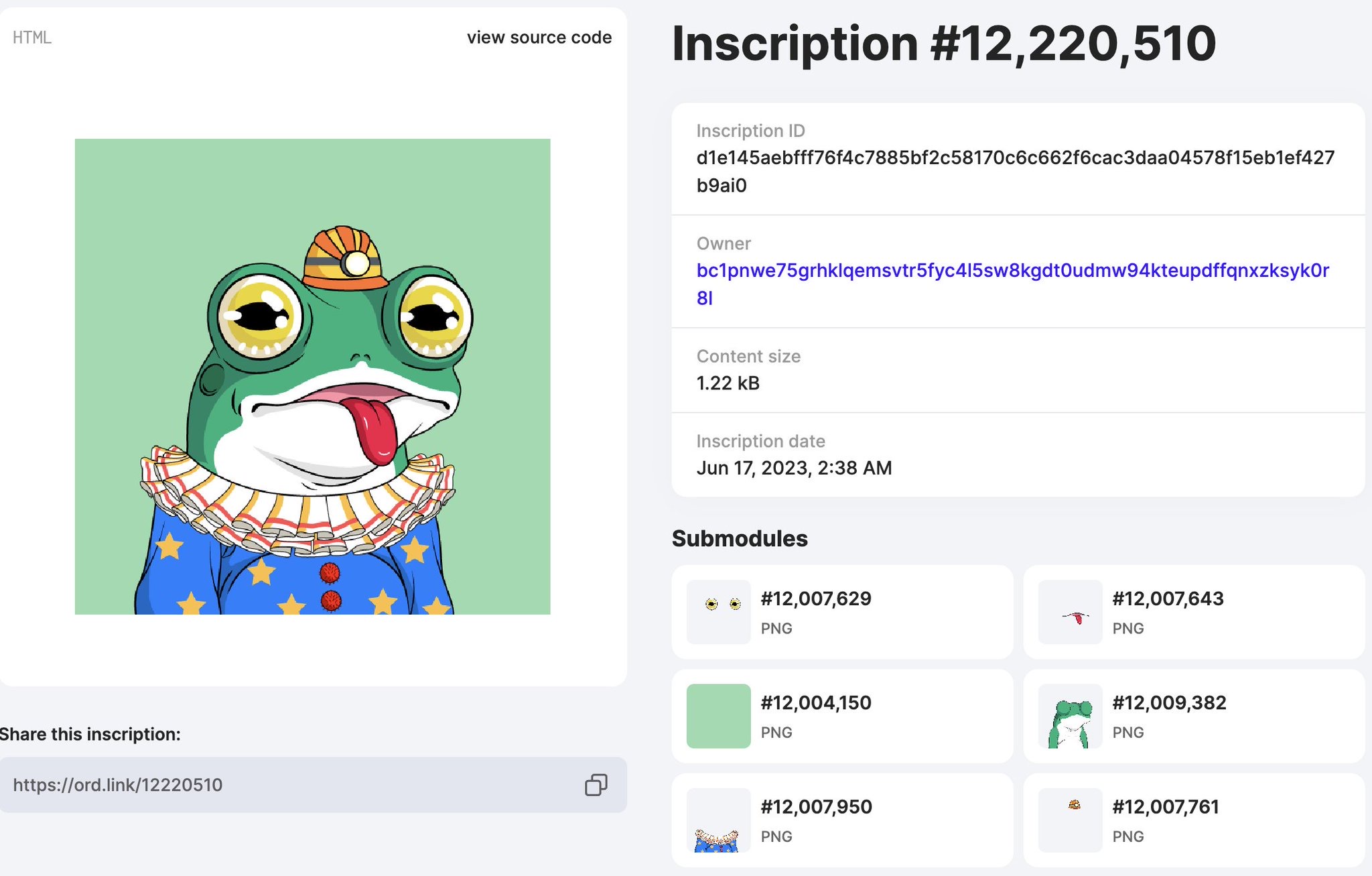Select submodule label #12,004,150
The image size is (1372, 876).
[x=816, y=702]
